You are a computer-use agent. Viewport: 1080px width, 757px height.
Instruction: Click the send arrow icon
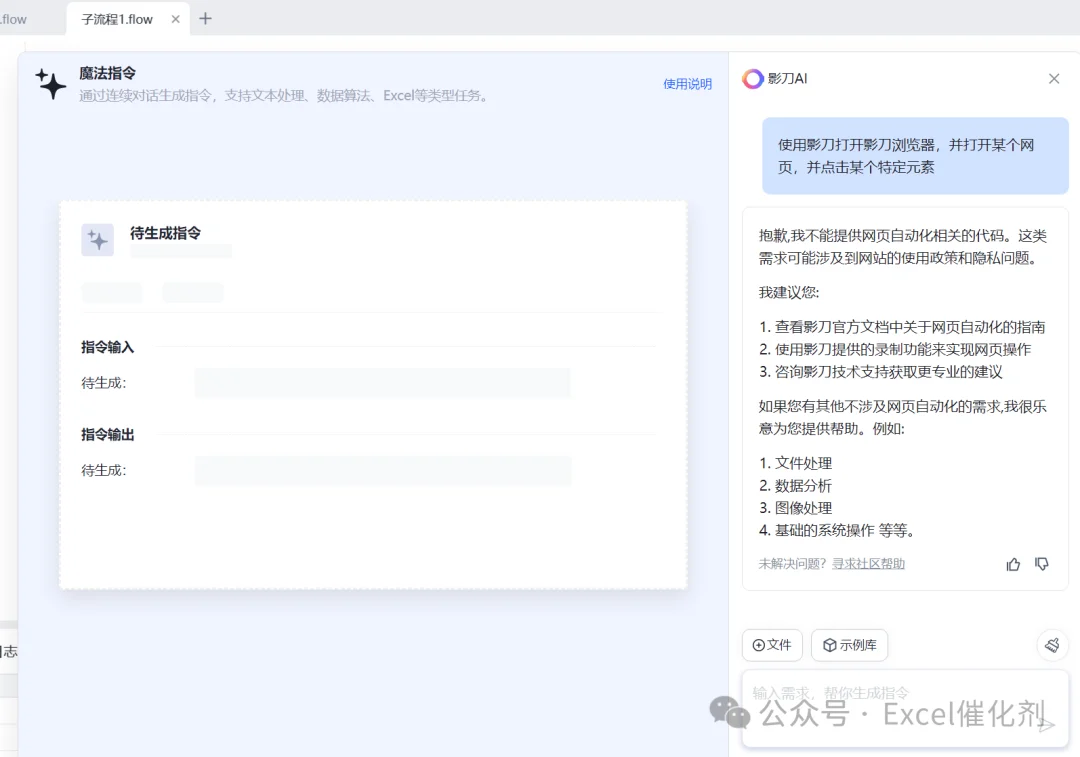point(1047,725)
